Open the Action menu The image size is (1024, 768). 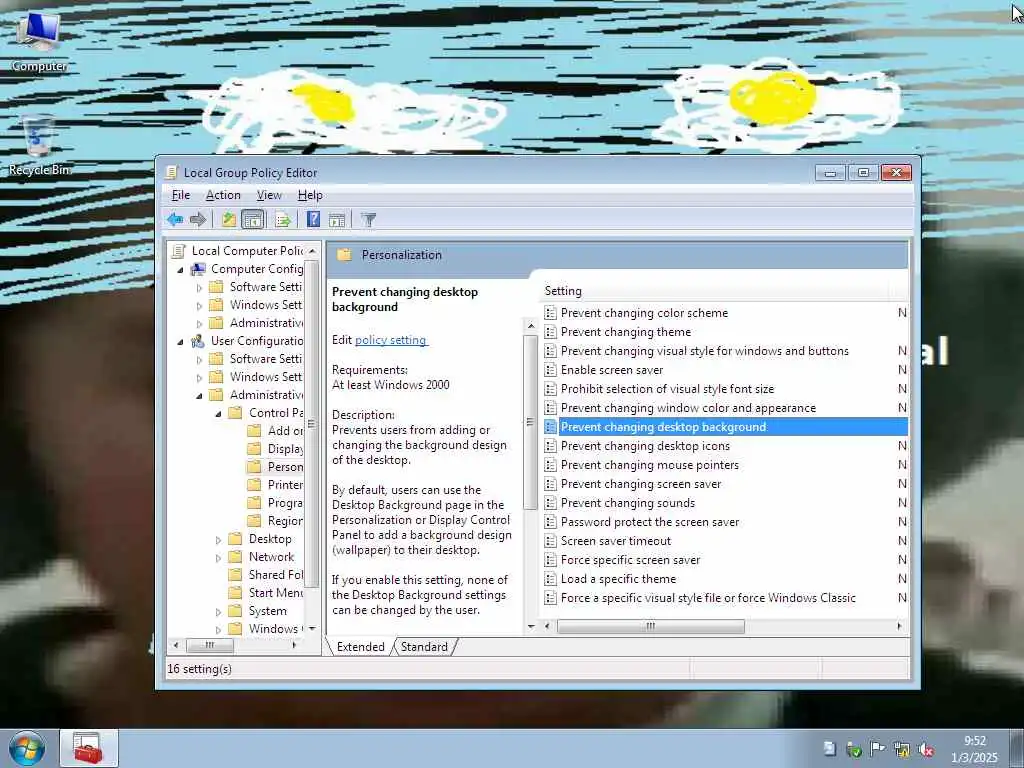tap(223, 195)
